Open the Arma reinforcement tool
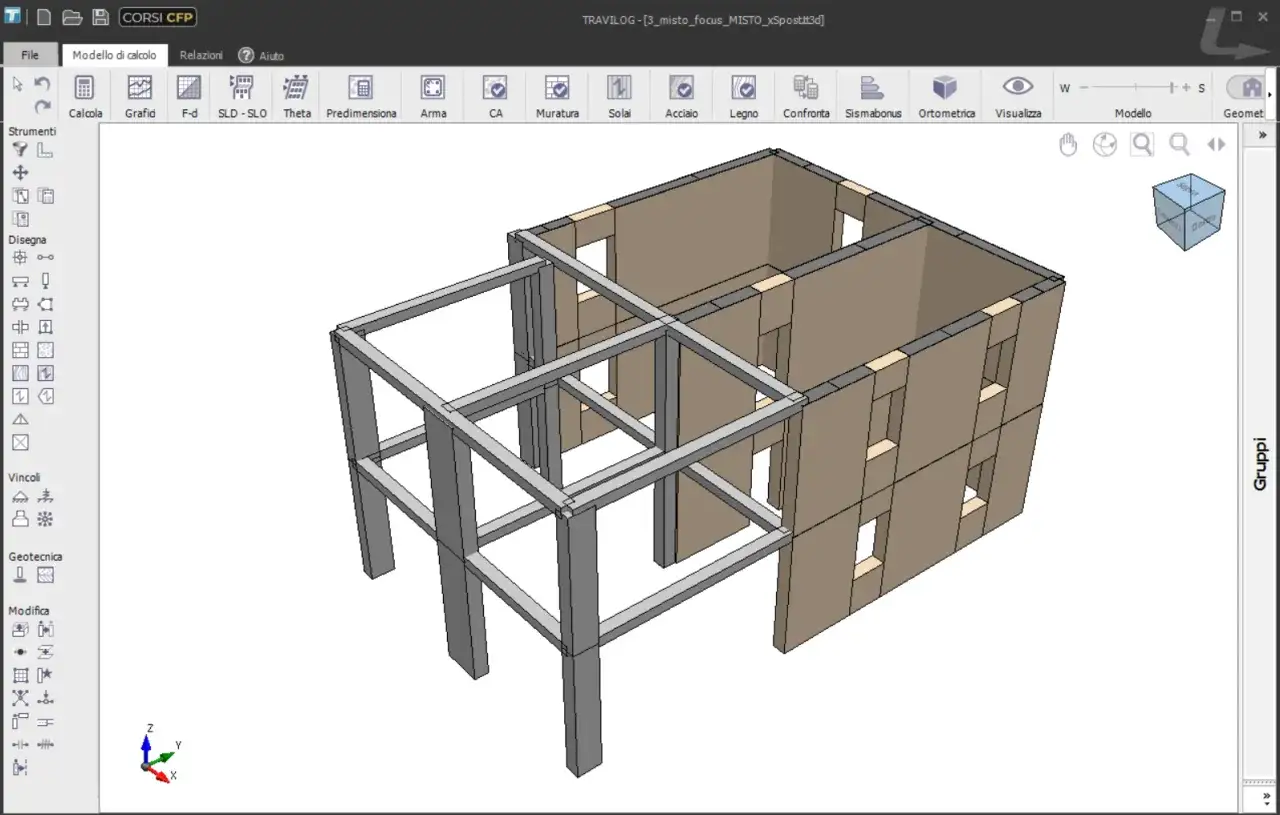This screenshot has width=1280, height=815. (433, 97)
